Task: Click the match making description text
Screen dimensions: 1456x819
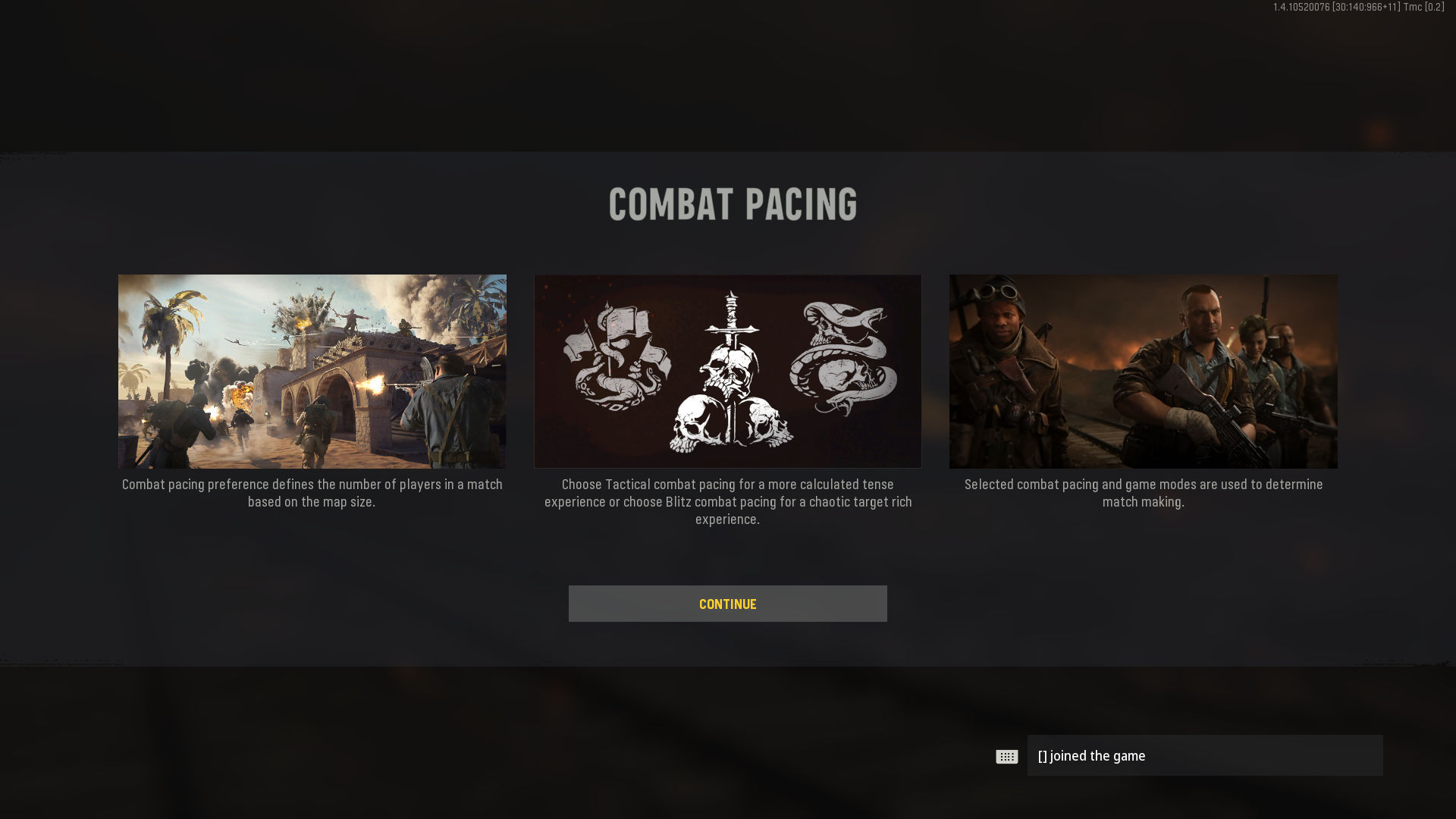Action: coord(1143,493)
